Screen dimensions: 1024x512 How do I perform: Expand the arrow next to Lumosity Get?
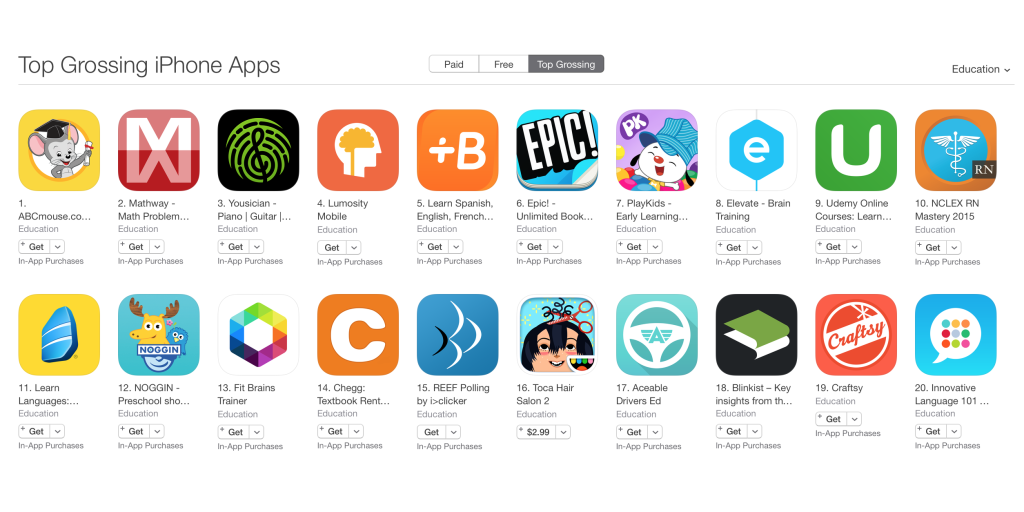pos(354,248)
